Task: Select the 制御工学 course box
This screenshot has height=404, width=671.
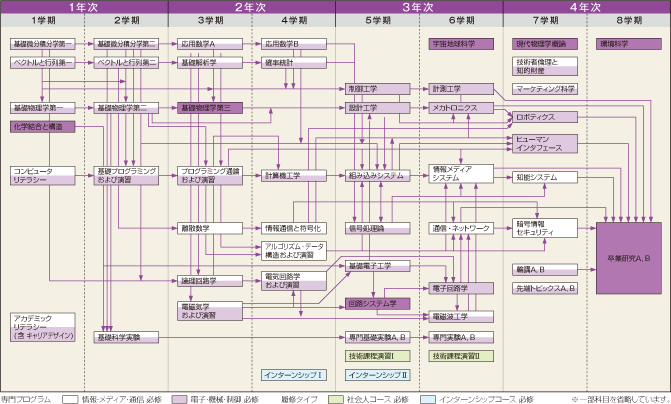Action: tap(377, 89)
